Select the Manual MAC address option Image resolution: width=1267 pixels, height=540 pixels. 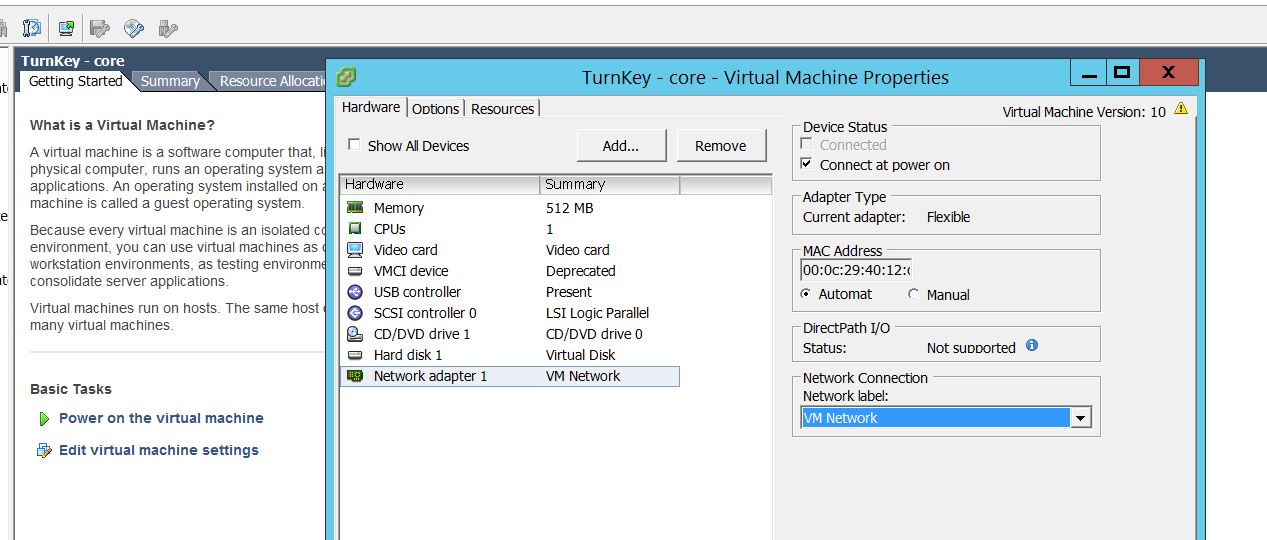click(914, 294)
